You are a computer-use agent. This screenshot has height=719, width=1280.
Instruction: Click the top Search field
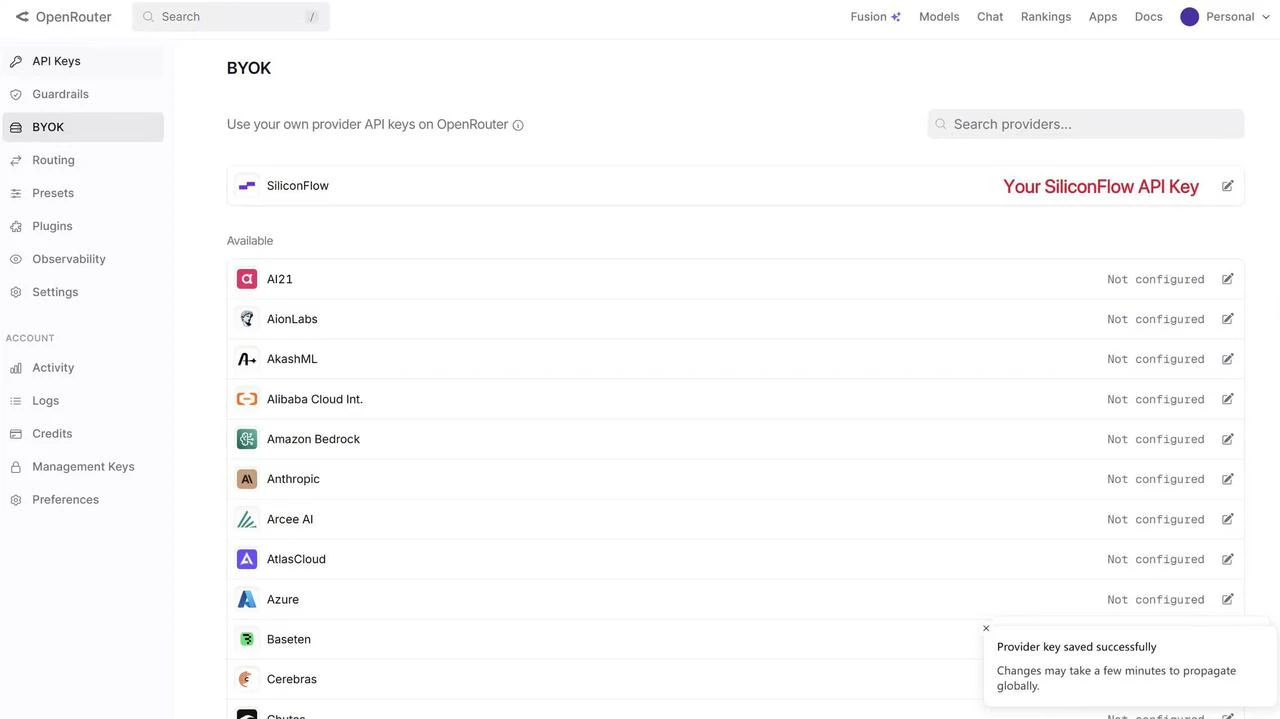click(231, 17)
